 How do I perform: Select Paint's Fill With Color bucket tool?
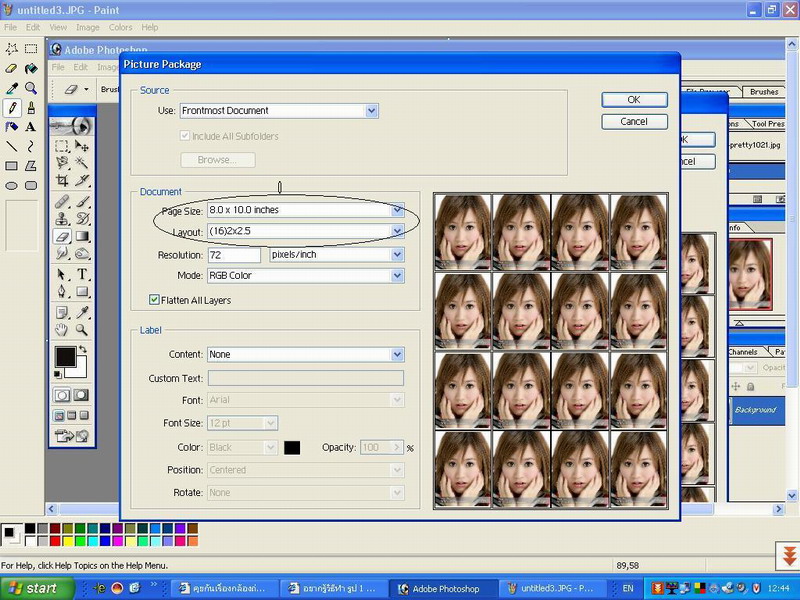(31, 68)
